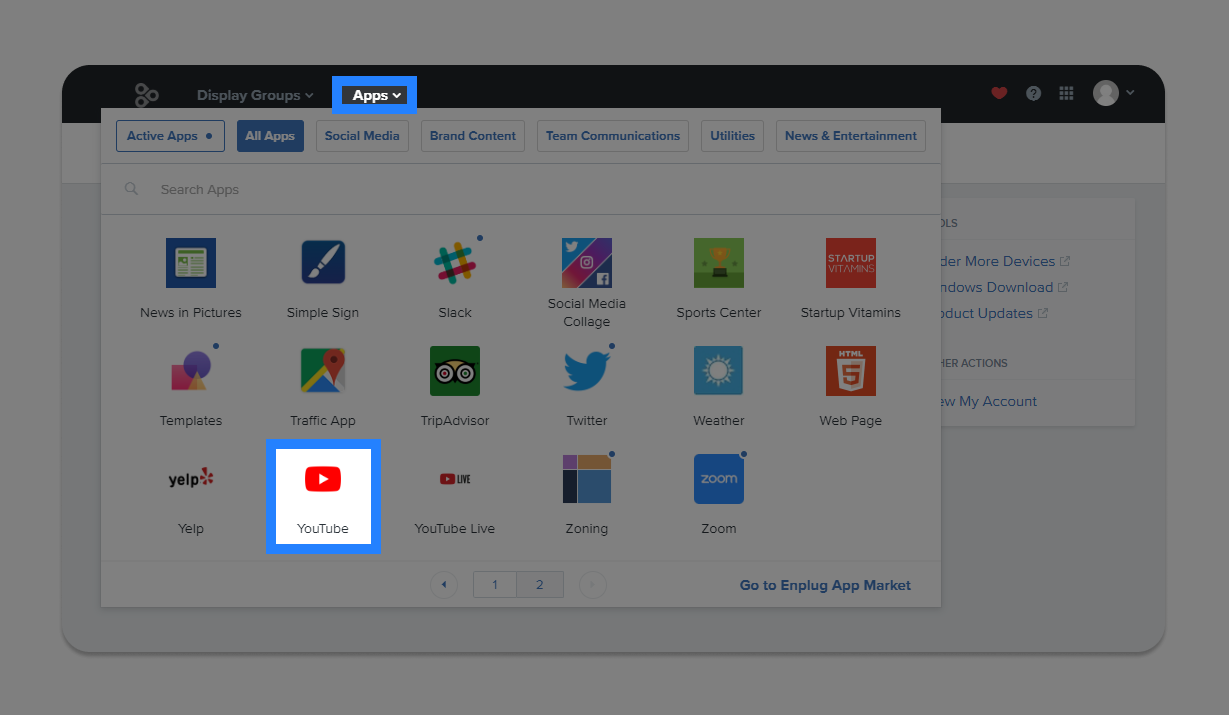The image size is (1229, 715).
Task: Open the Social Media Collage app
Action: 587,263
